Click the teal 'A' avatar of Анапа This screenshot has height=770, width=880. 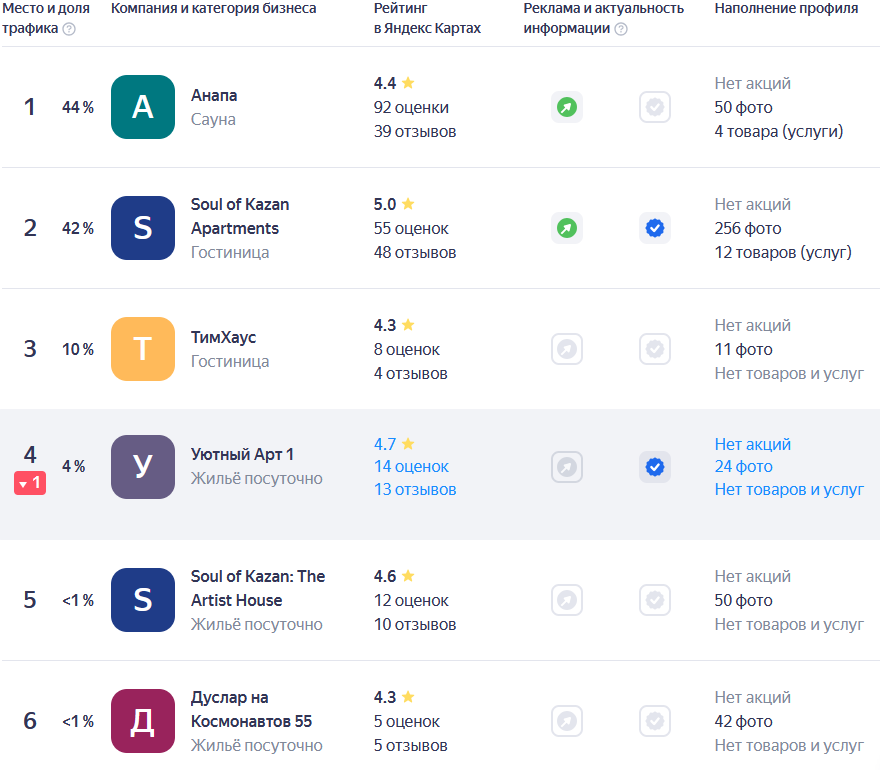click(143, 107)
